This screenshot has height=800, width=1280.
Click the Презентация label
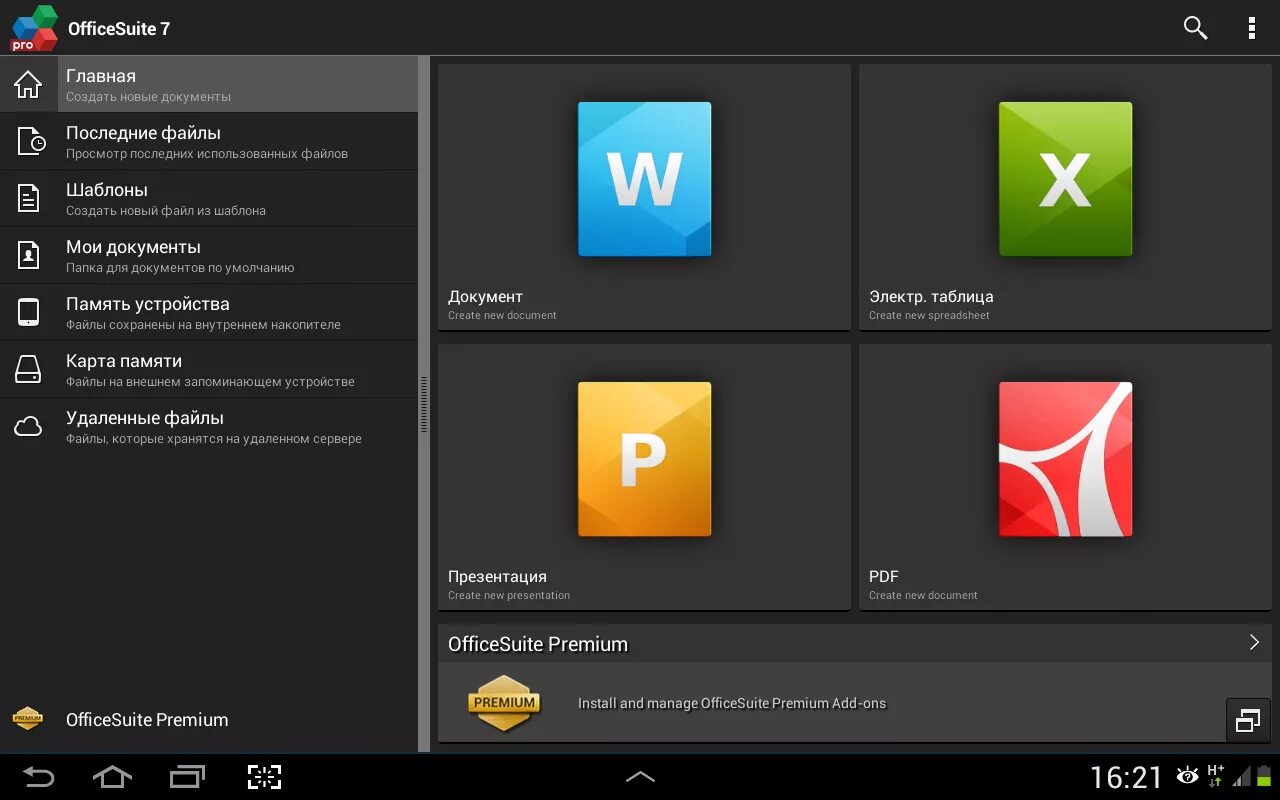click(x=497, y=577)
